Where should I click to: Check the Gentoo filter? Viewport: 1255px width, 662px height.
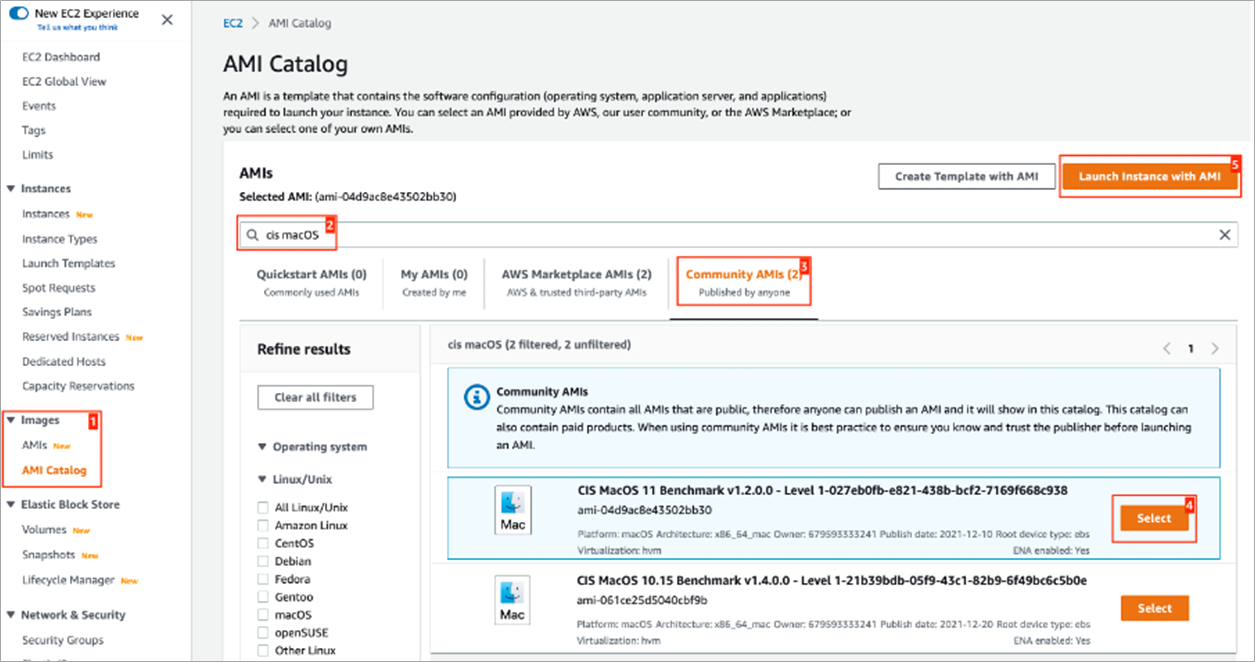[264, 598]
